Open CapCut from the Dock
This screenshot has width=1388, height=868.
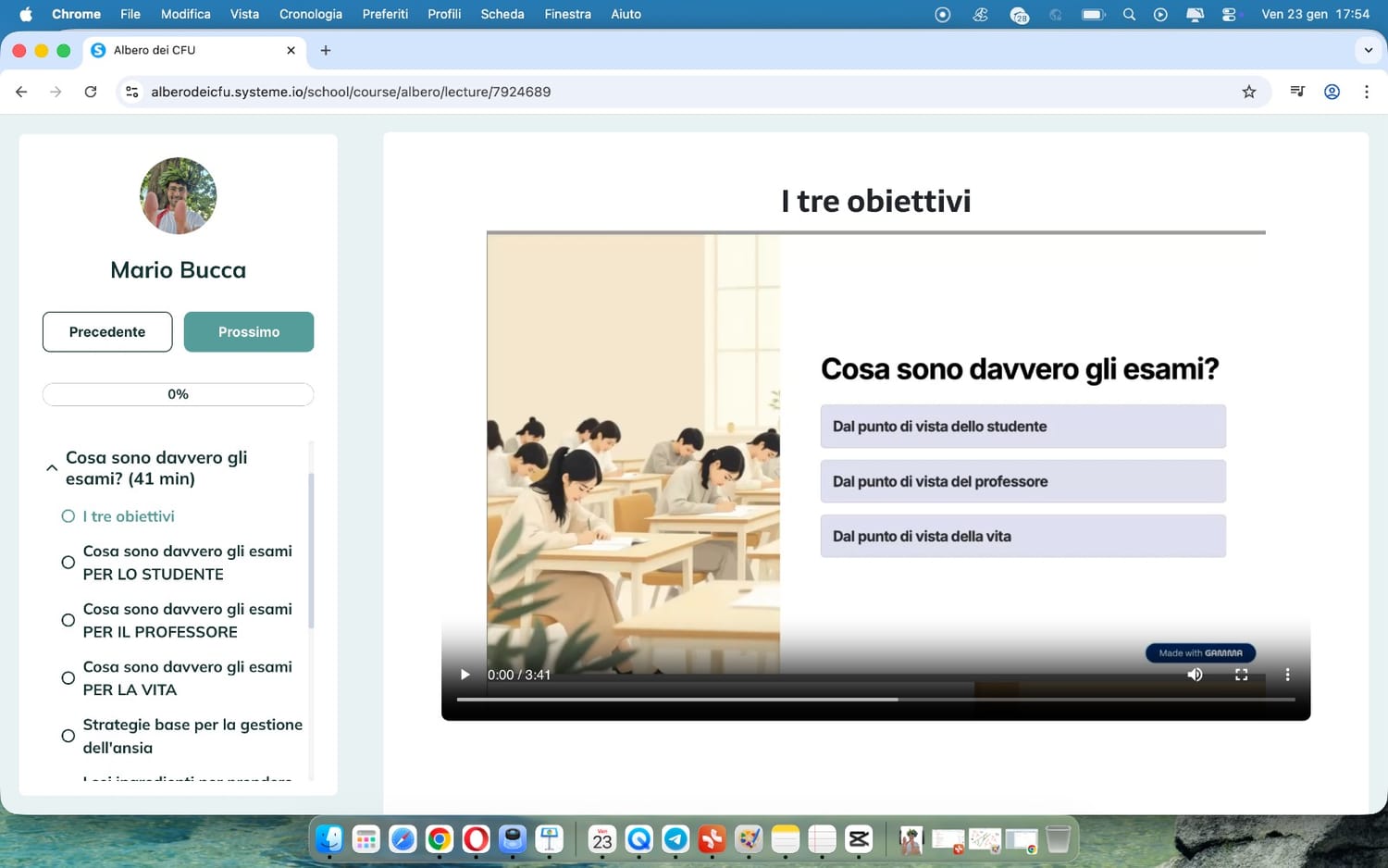[859, 839]
